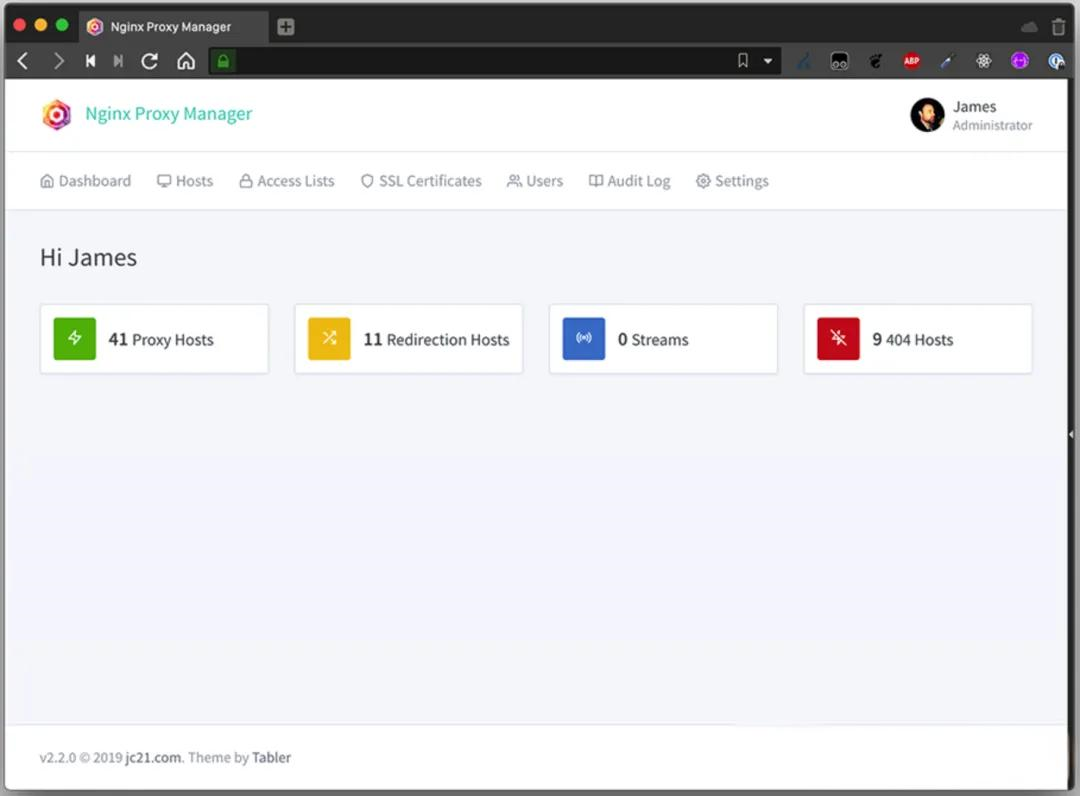Click the blue Streams broadcast icon
The image size is (1080, 796).
coord(584,339)
